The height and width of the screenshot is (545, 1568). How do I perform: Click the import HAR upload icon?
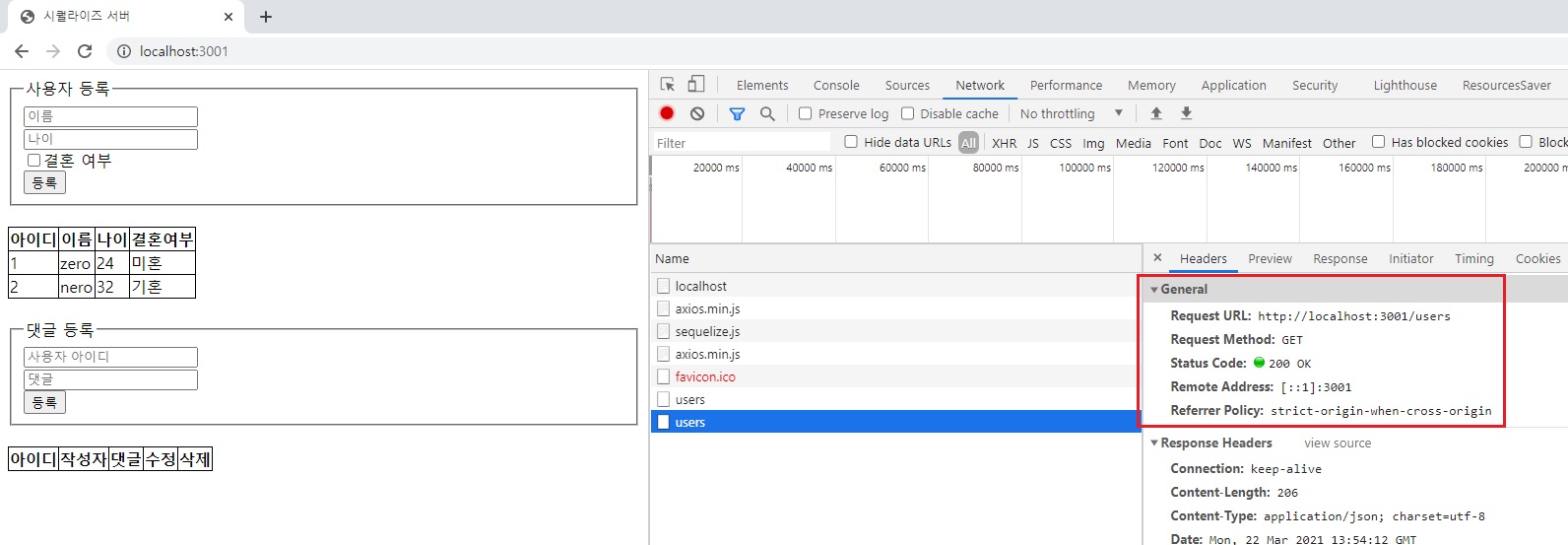click(x=1156, y=113)
